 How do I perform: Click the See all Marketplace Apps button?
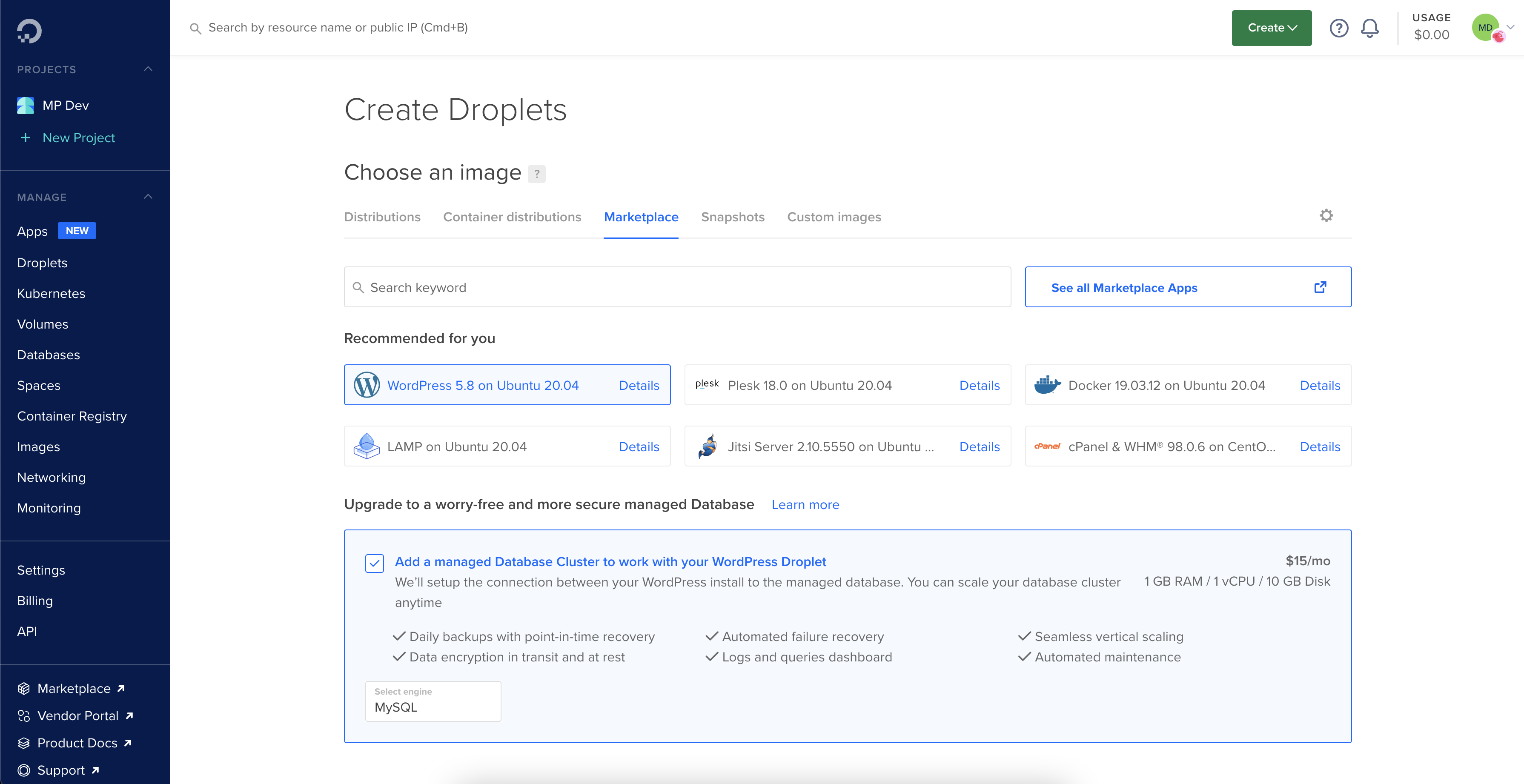[x=1188, y=287]
